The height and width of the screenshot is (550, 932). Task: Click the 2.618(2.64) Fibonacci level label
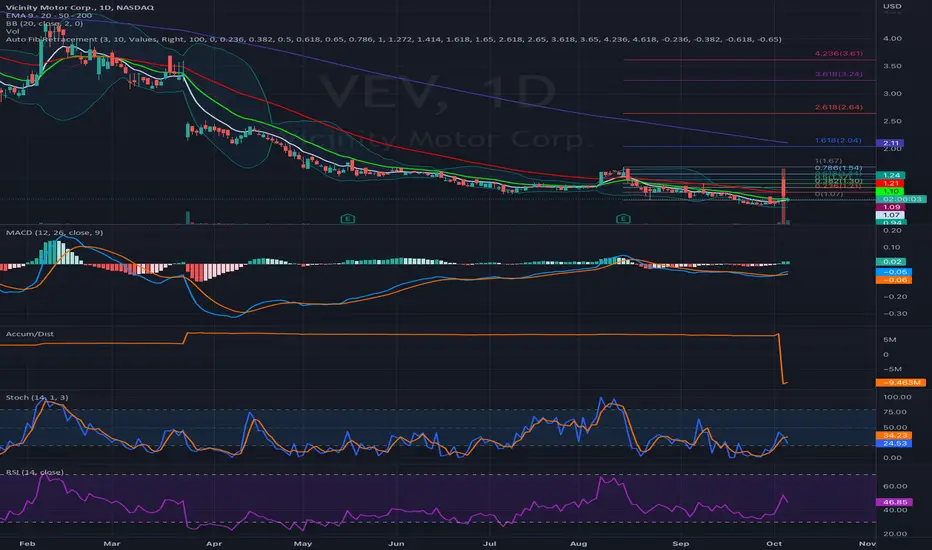[839, 108]
